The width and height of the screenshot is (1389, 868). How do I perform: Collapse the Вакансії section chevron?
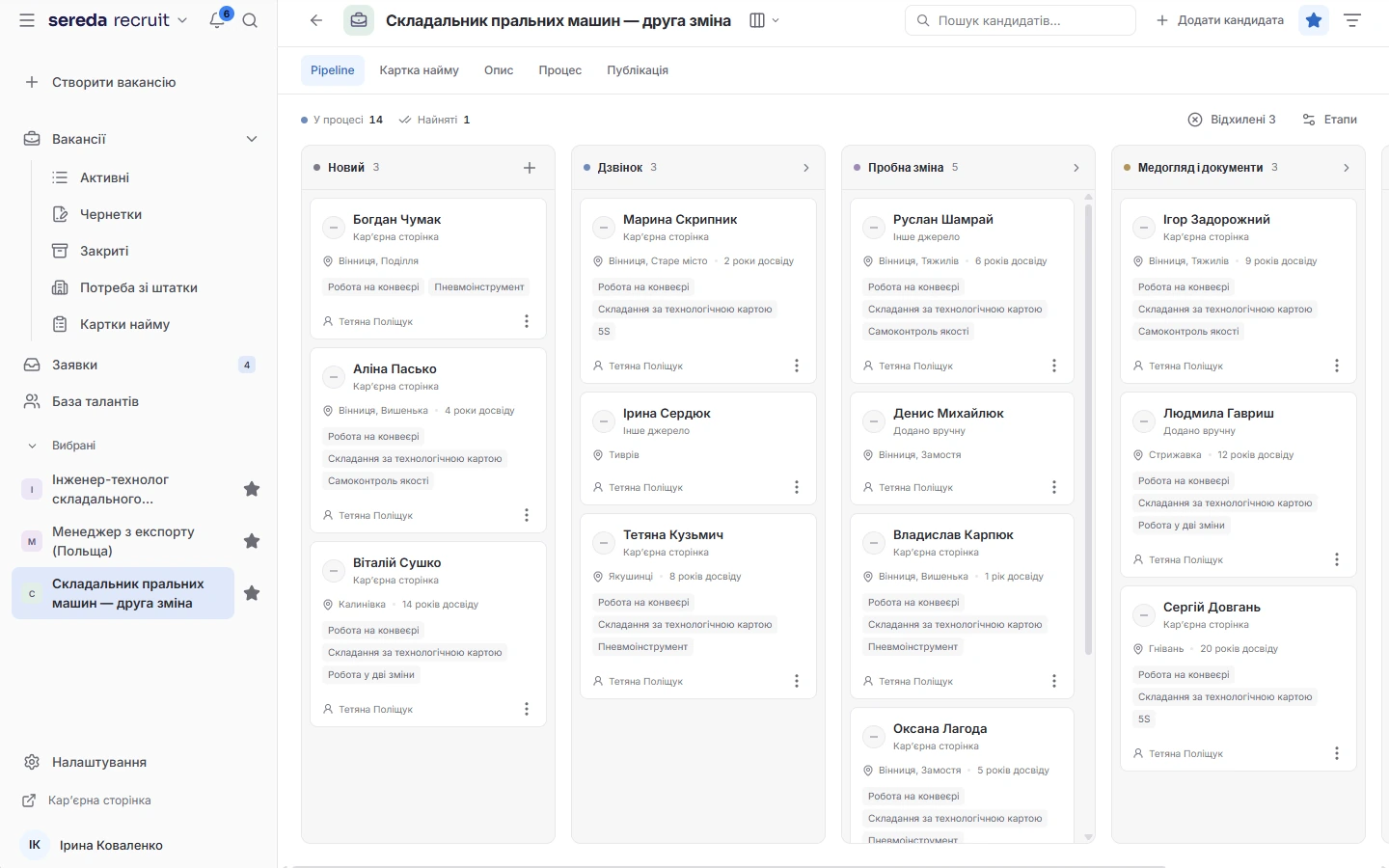point(252,139)
